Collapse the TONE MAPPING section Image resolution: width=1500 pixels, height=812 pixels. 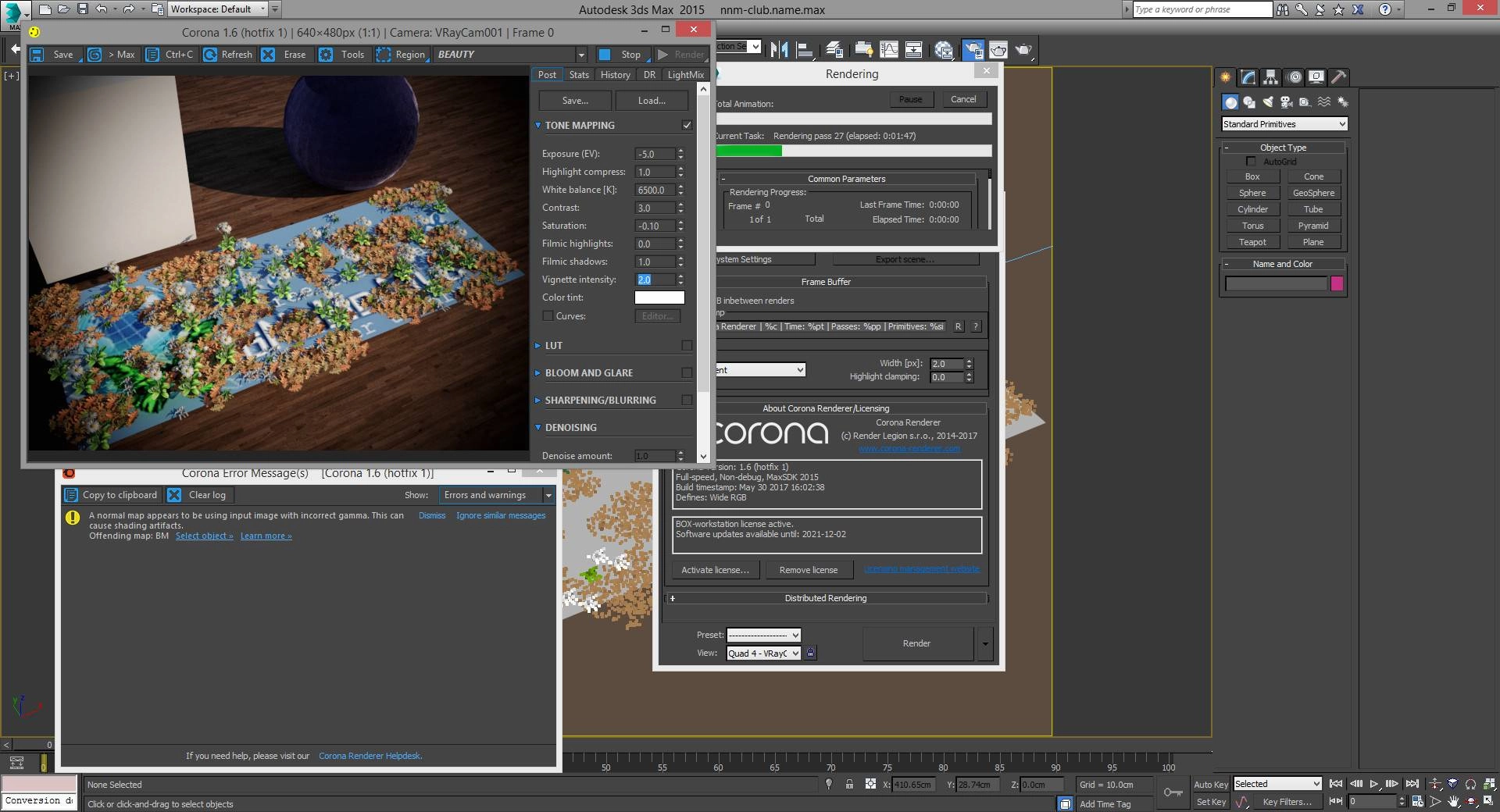pos(537,125)
